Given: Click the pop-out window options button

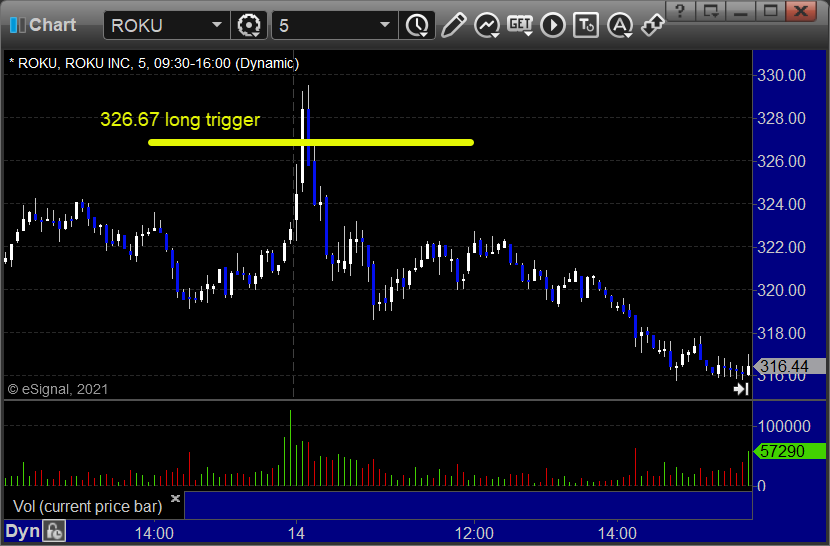Looking at the screenshot, I should tap(710, 11).
